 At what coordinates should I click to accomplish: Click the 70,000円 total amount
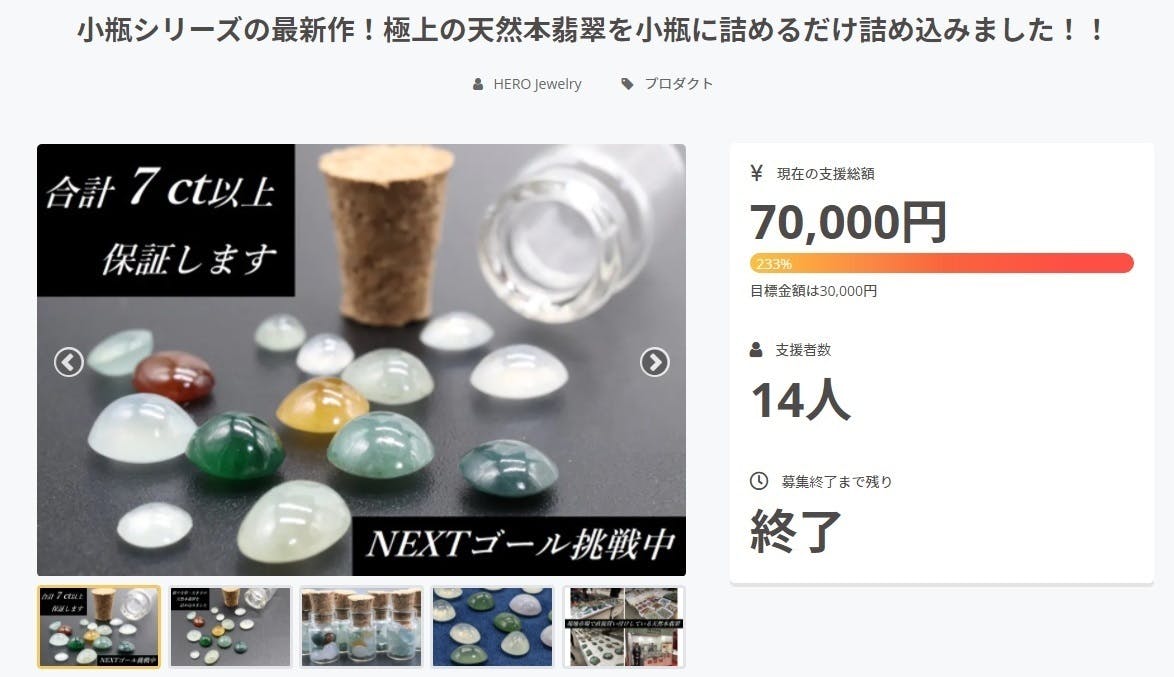click(848, 222)
